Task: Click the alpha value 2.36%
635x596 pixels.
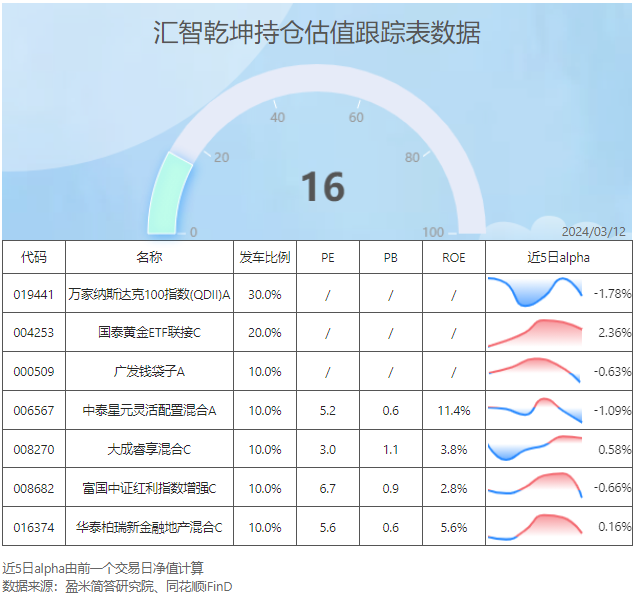Action: pos(615,332)
